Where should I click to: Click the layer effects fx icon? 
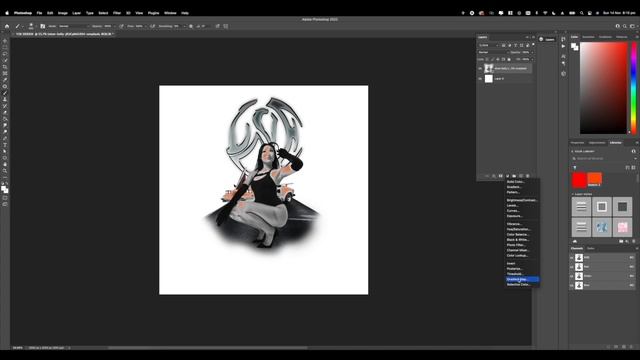pyautogui.click(x=494, y=176)
